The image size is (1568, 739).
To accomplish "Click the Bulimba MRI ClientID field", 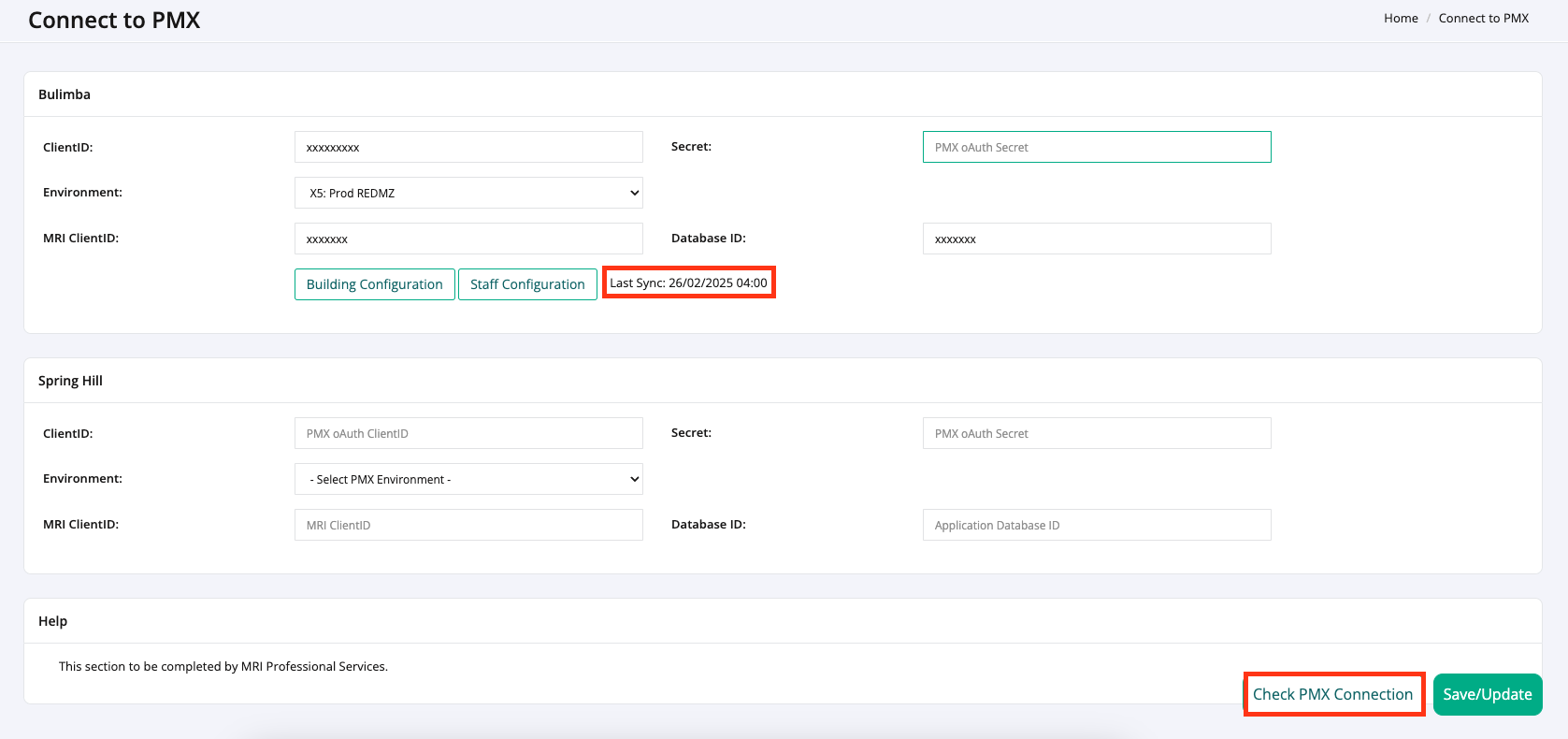I will click(x=468, y=239).
